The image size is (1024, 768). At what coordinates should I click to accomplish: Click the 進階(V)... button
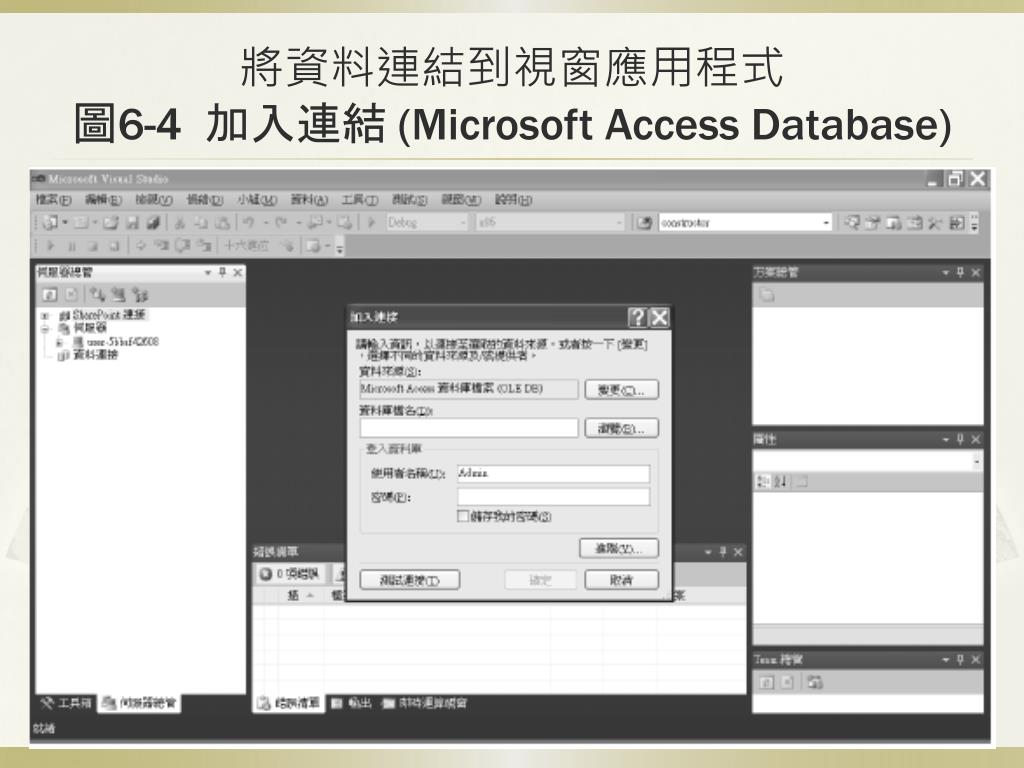[618, 549]
